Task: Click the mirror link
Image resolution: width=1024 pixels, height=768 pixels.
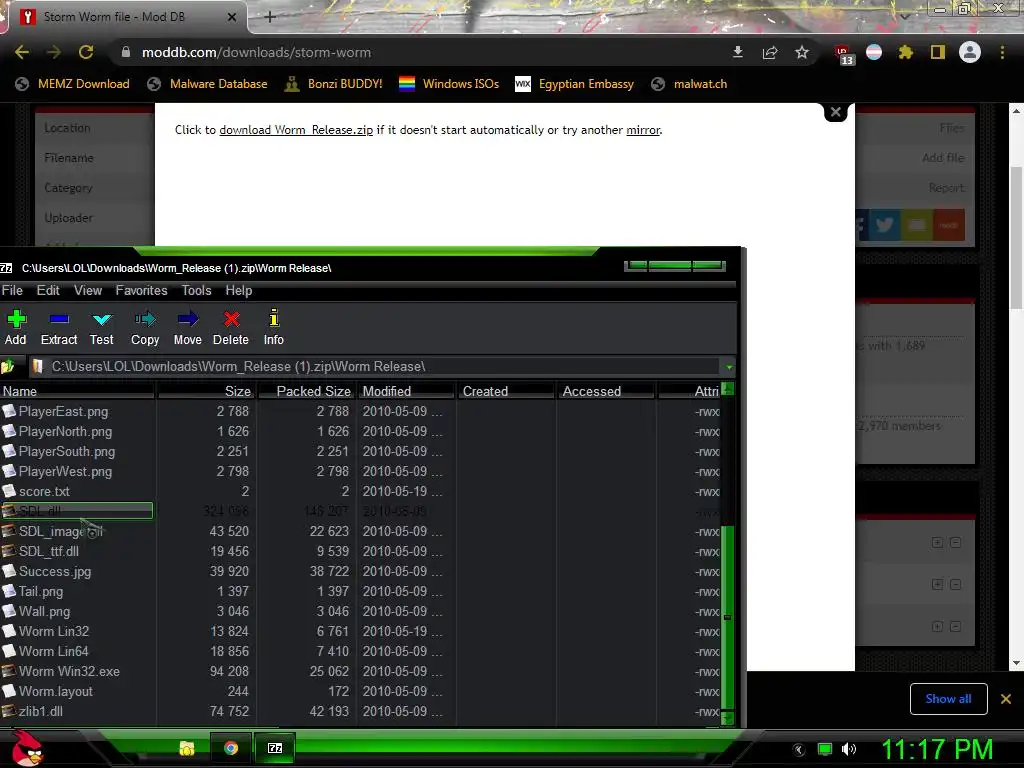Action: (x=643, y=130)
